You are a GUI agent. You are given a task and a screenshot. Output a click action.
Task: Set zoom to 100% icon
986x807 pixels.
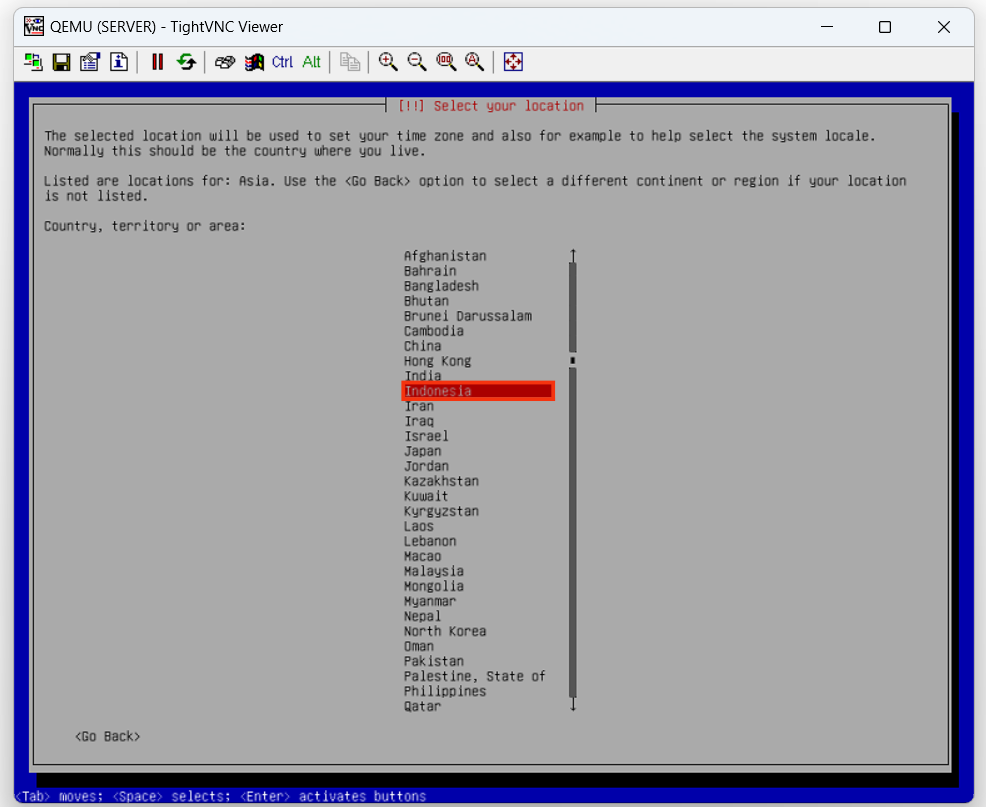pyautogui.click(x=446, y=62)
